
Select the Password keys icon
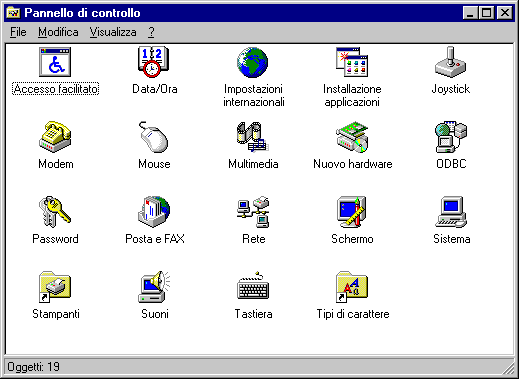(55, 212)
